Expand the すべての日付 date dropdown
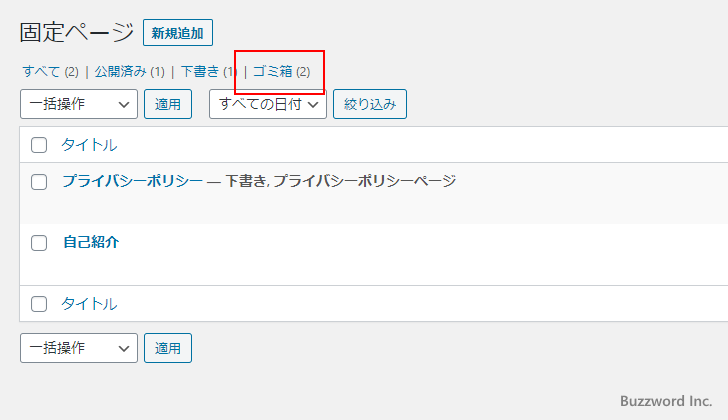Viewport: 728px width, 420px height. click(268, 104)
